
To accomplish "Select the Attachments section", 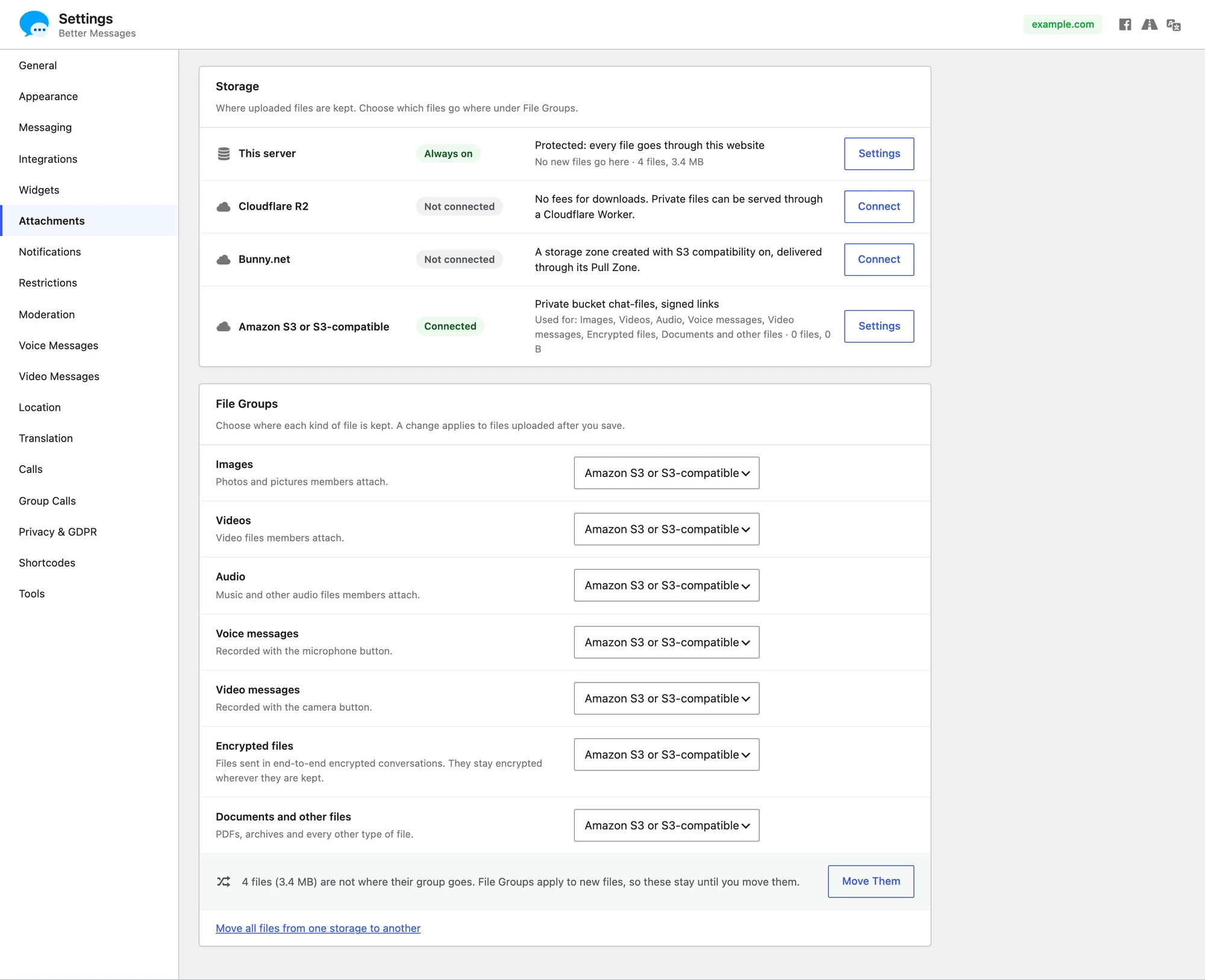I will [89, 221].
